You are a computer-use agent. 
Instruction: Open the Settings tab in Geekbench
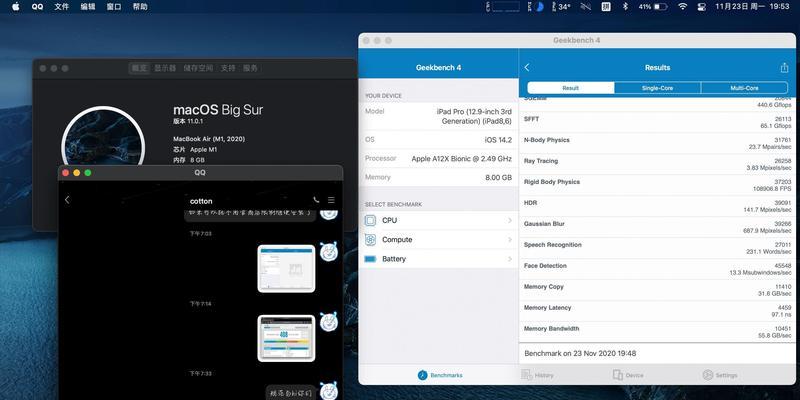(x=720, y=375)
